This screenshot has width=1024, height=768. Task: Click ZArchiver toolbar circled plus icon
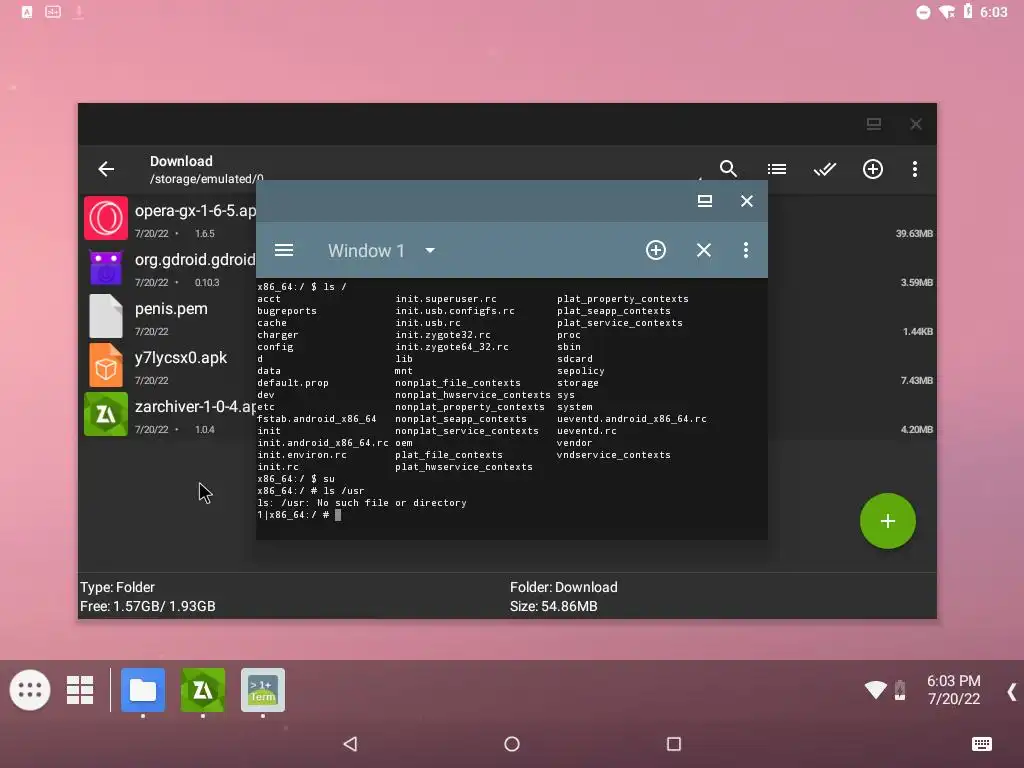(872, 169)
